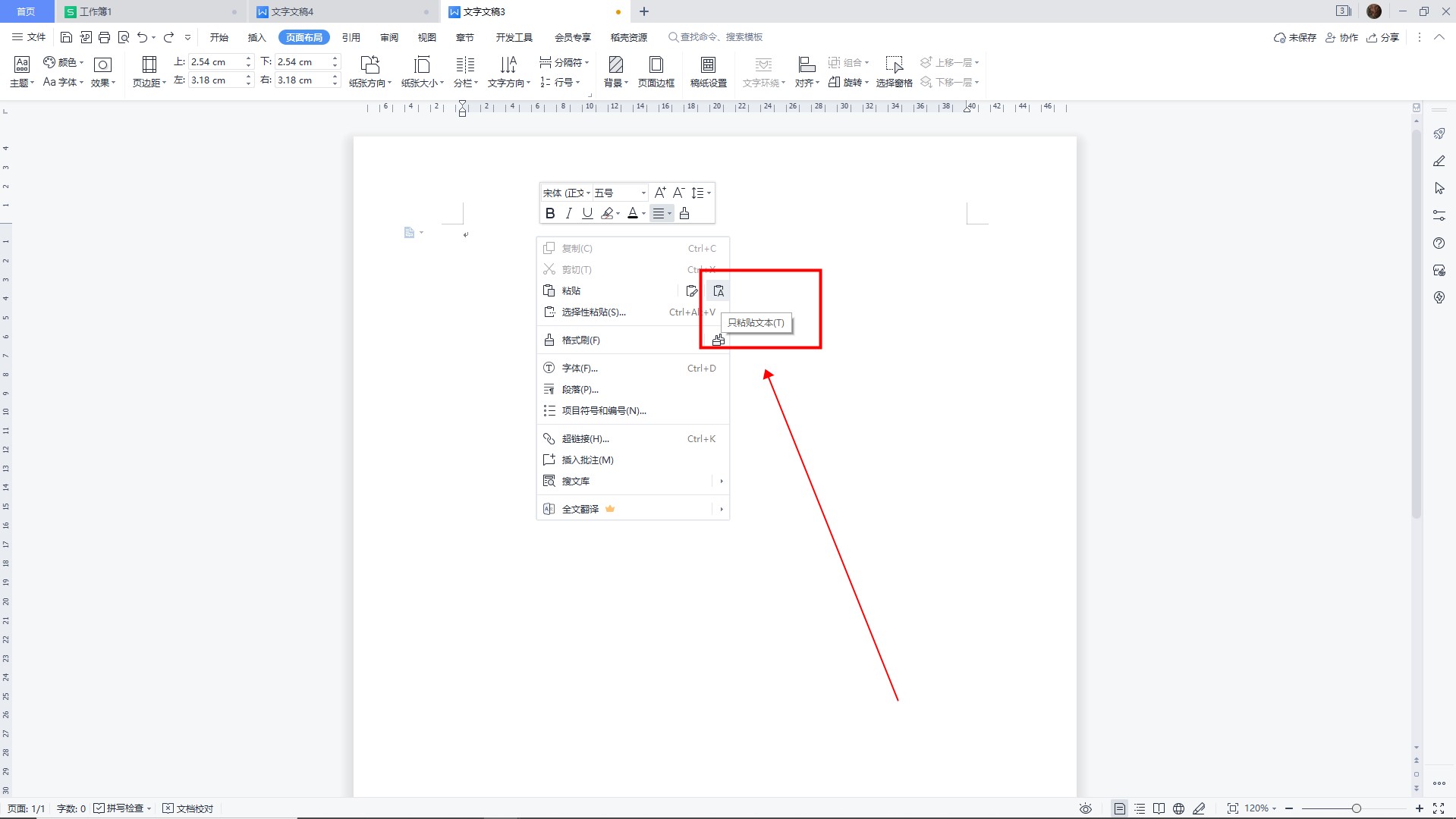Select Paste Special from context menu
Screen dimensions: 1456x819
[593, 312]
